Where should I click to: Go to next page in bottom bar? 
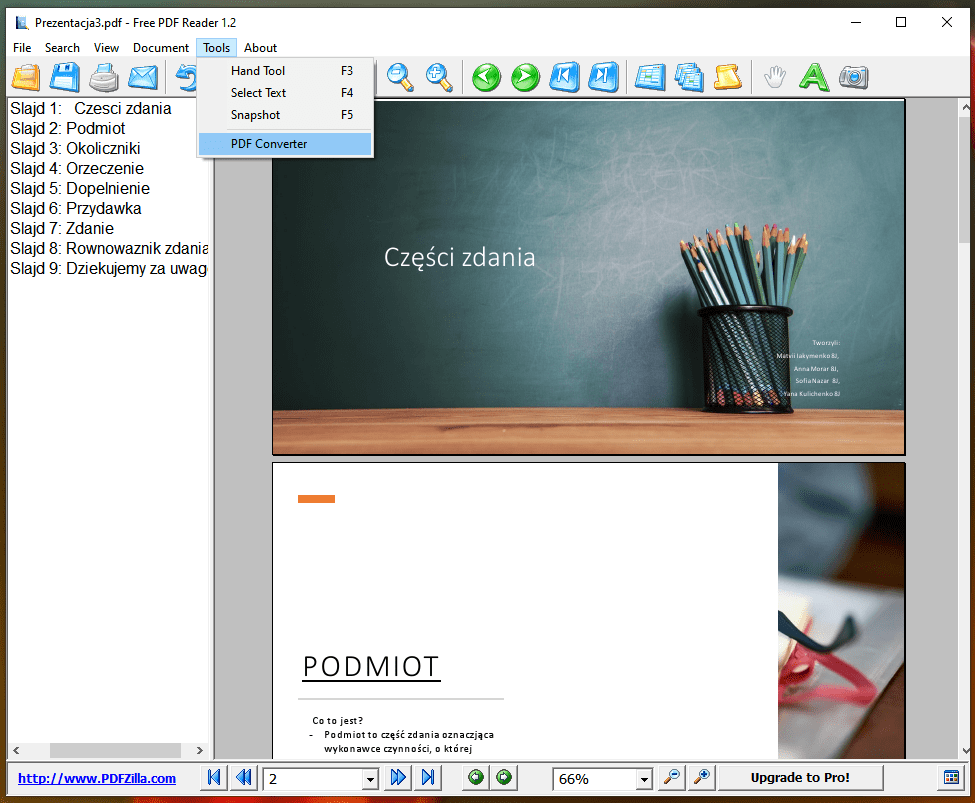pos(398,777)
